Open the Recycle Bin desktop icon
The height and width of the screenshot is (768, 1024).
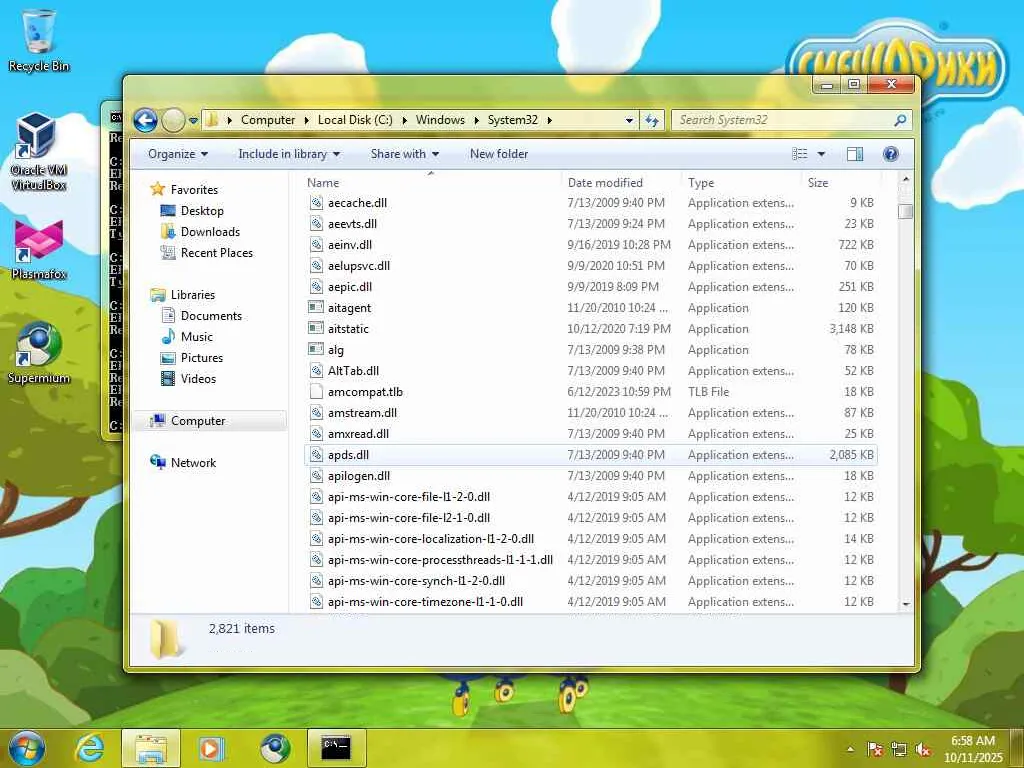click(39, 41)
